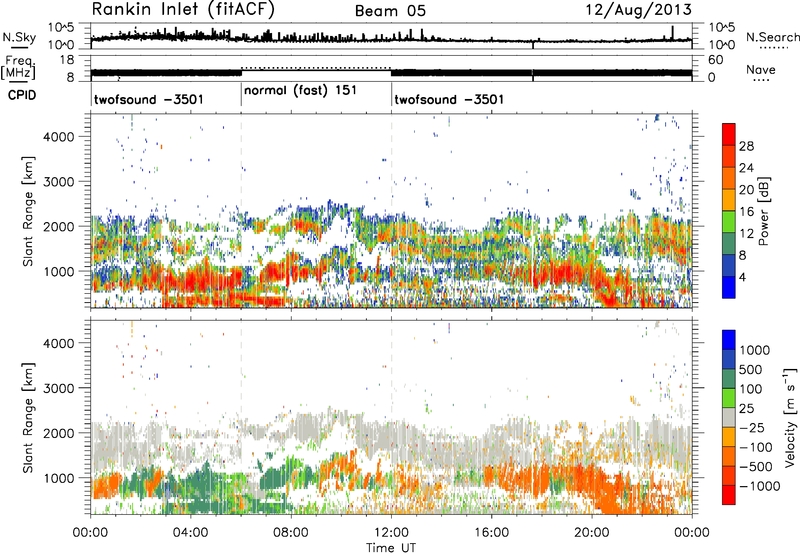The width and height of the screenshot is (800, 554).
Task: Click the '4000' range tick in power panel
Action: [58, 137]
